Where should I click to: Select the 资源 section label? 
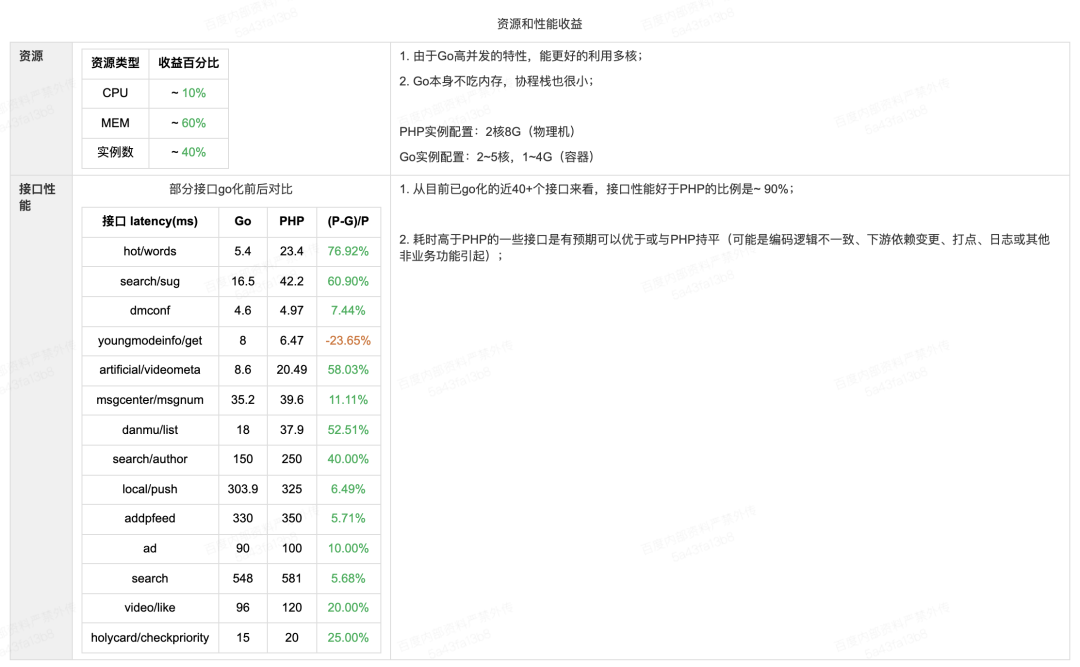tap(30, 56)
